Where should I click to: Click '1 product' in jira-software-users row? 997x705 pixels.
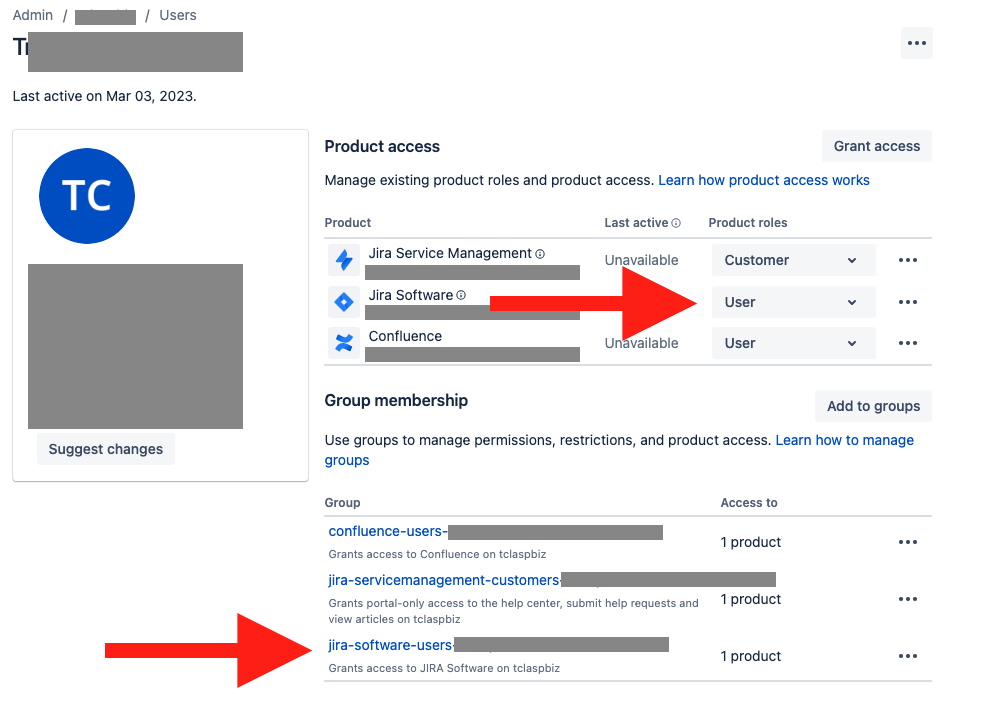[x=750, y=656]
